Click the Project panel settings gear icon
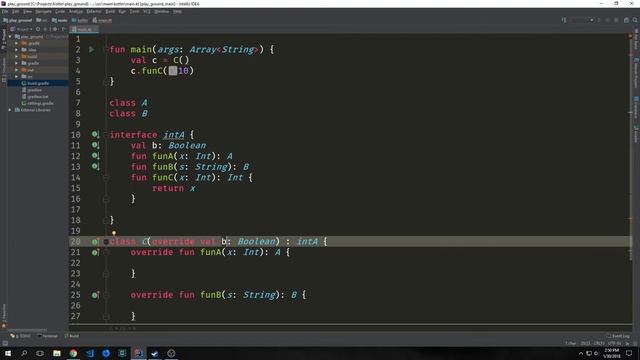The image size is (640, 360). [55, 29]
